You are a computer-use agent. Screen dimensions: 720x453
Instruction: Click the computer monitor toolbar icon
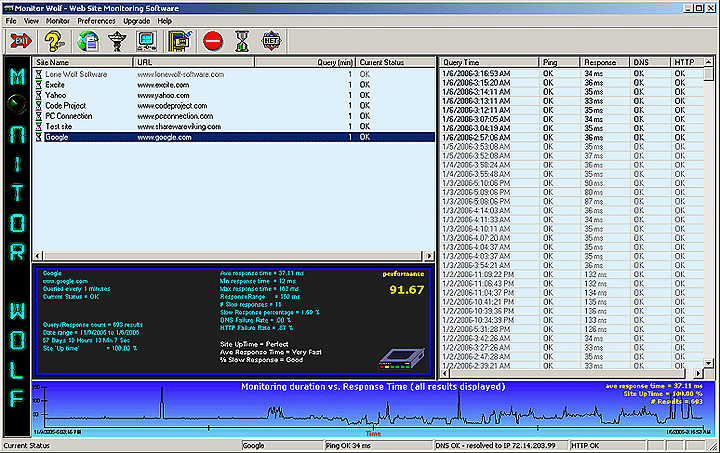(x=146, y=41)
